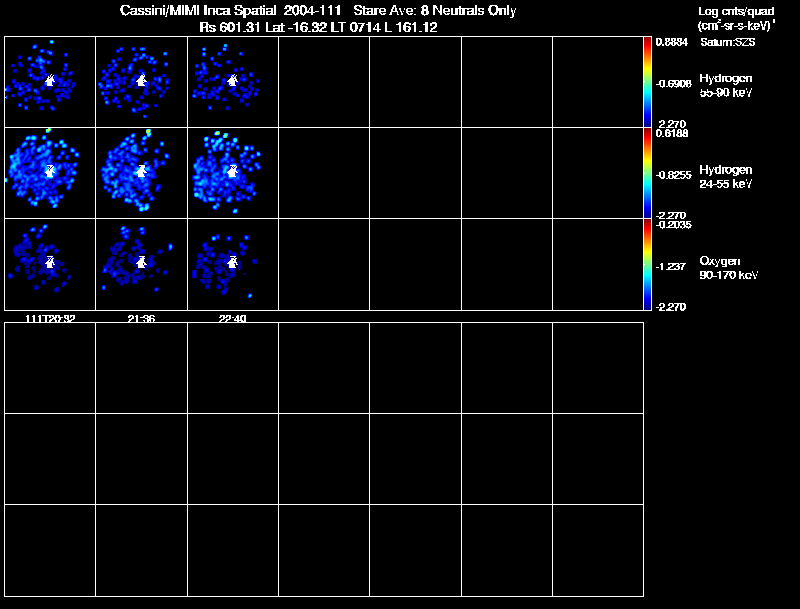Click the '22:40' time label
This screenshot has width=800, height=609.
click(233, 319)
